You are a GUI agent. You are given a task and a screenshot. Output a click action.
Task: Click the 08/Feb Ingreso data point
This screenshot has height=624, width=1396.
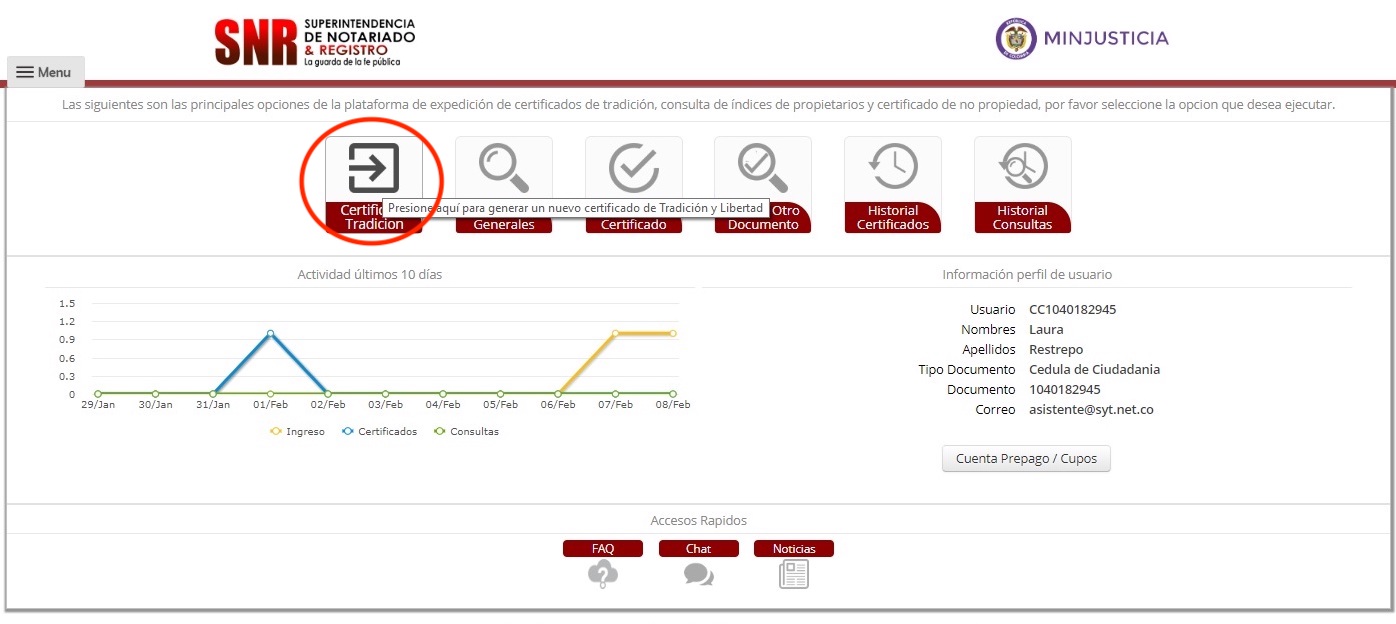673,333
